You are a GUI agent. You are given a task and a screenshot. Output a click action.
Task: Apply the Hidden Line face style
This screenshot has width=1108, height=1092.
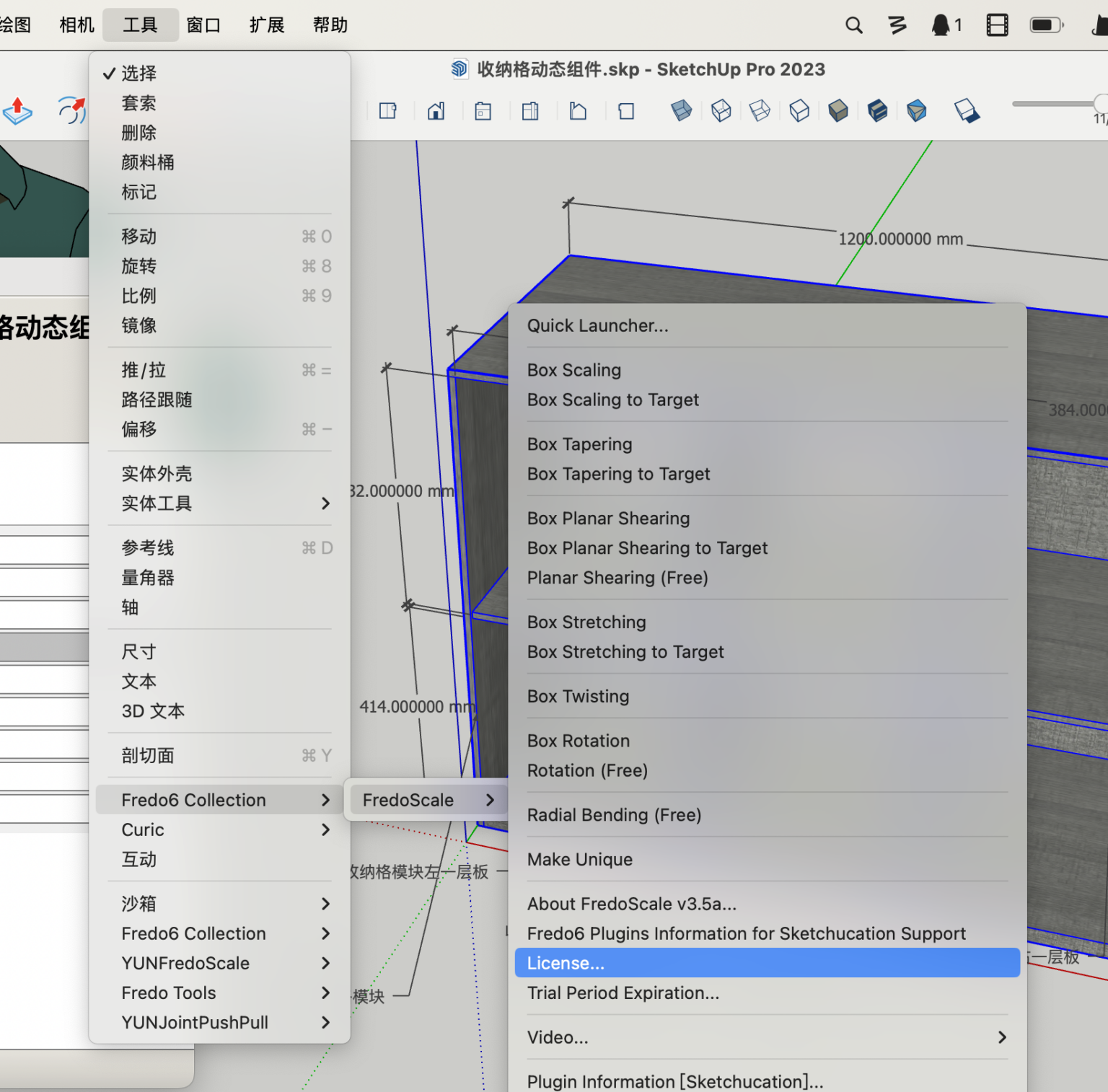pyautogui.click(x=799, y=111)
